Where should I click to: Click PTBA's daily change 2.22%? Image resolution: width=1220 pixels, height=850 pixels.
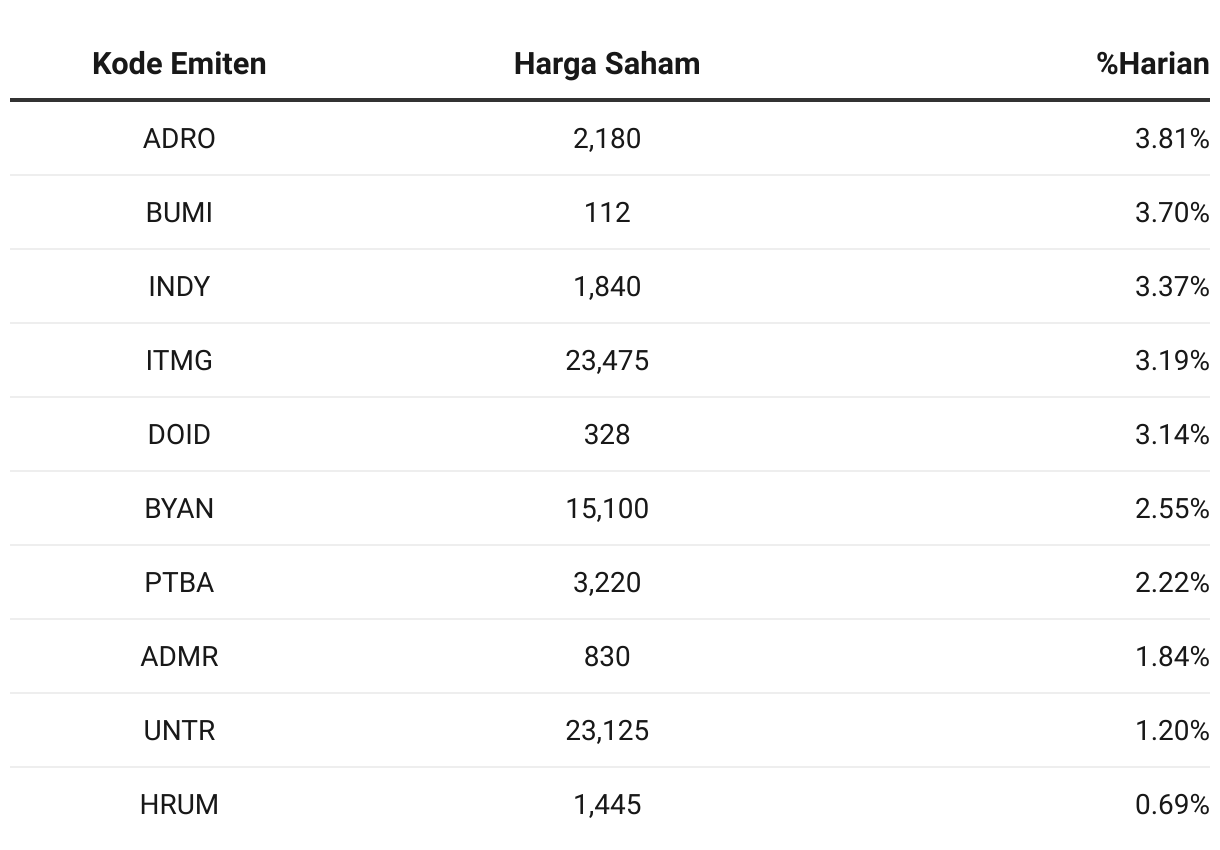click(x=1172, y=582)
